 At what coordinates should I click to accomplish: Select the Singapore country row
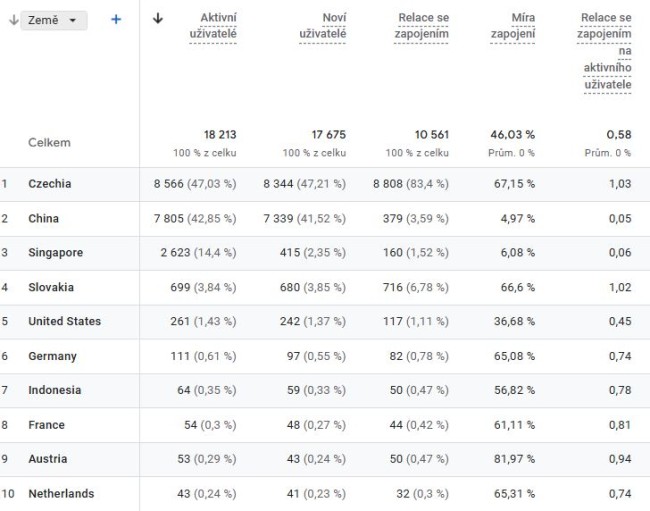point(325,253)
